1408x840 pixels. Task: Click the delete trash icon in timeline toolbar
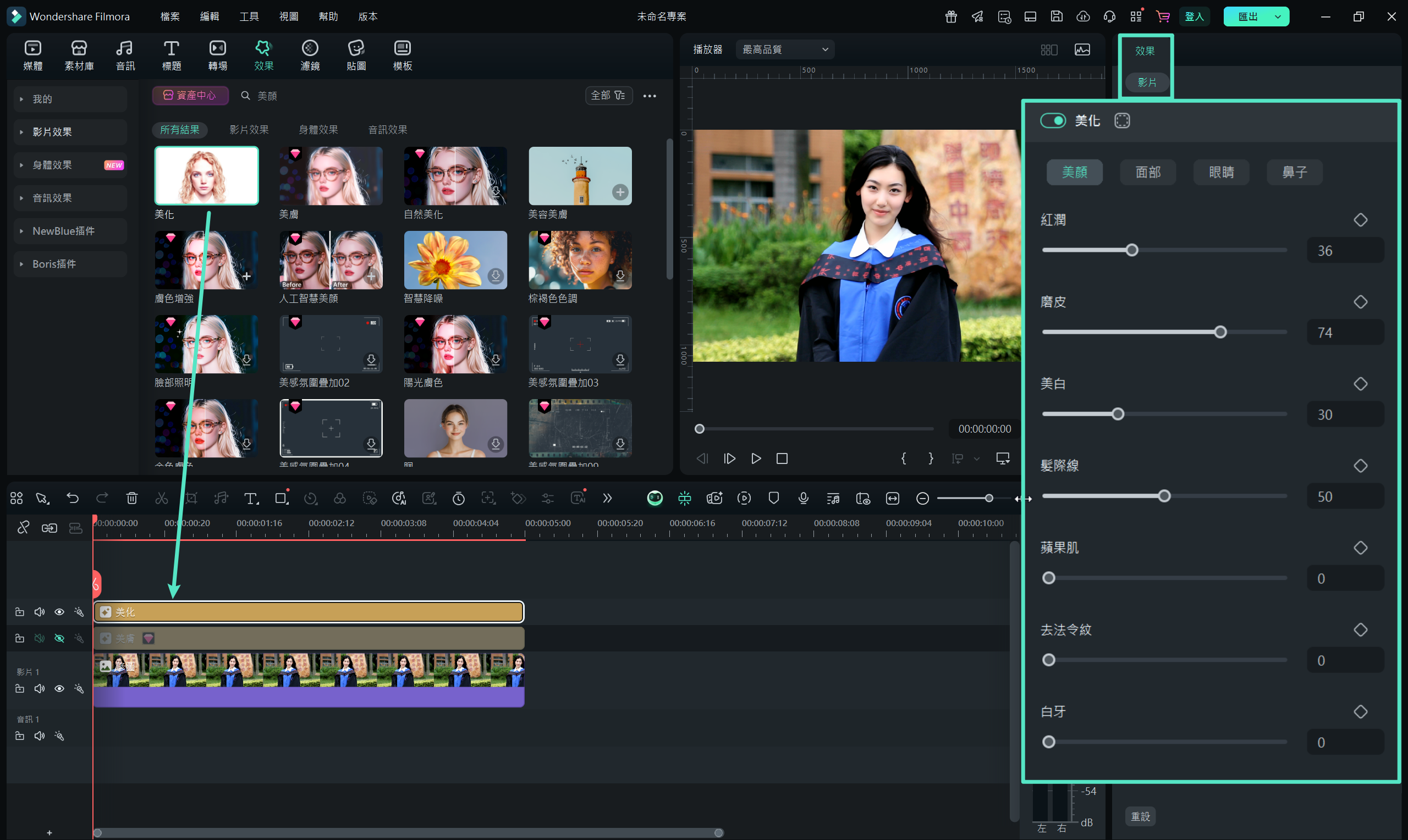132,498
